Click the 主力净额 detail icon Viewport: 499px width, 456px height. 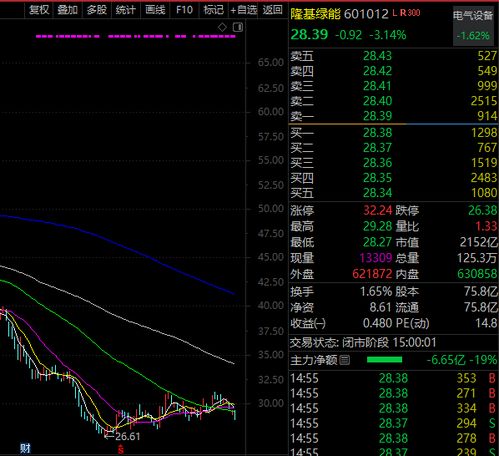pyautogui.click(x=345, y=360)
